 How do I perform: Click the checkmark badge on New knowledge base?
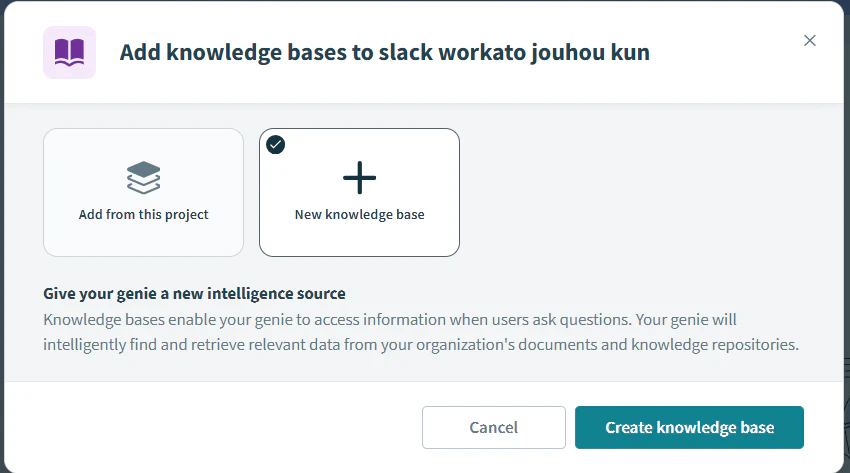pyautogui.click(x=275, y=145)
